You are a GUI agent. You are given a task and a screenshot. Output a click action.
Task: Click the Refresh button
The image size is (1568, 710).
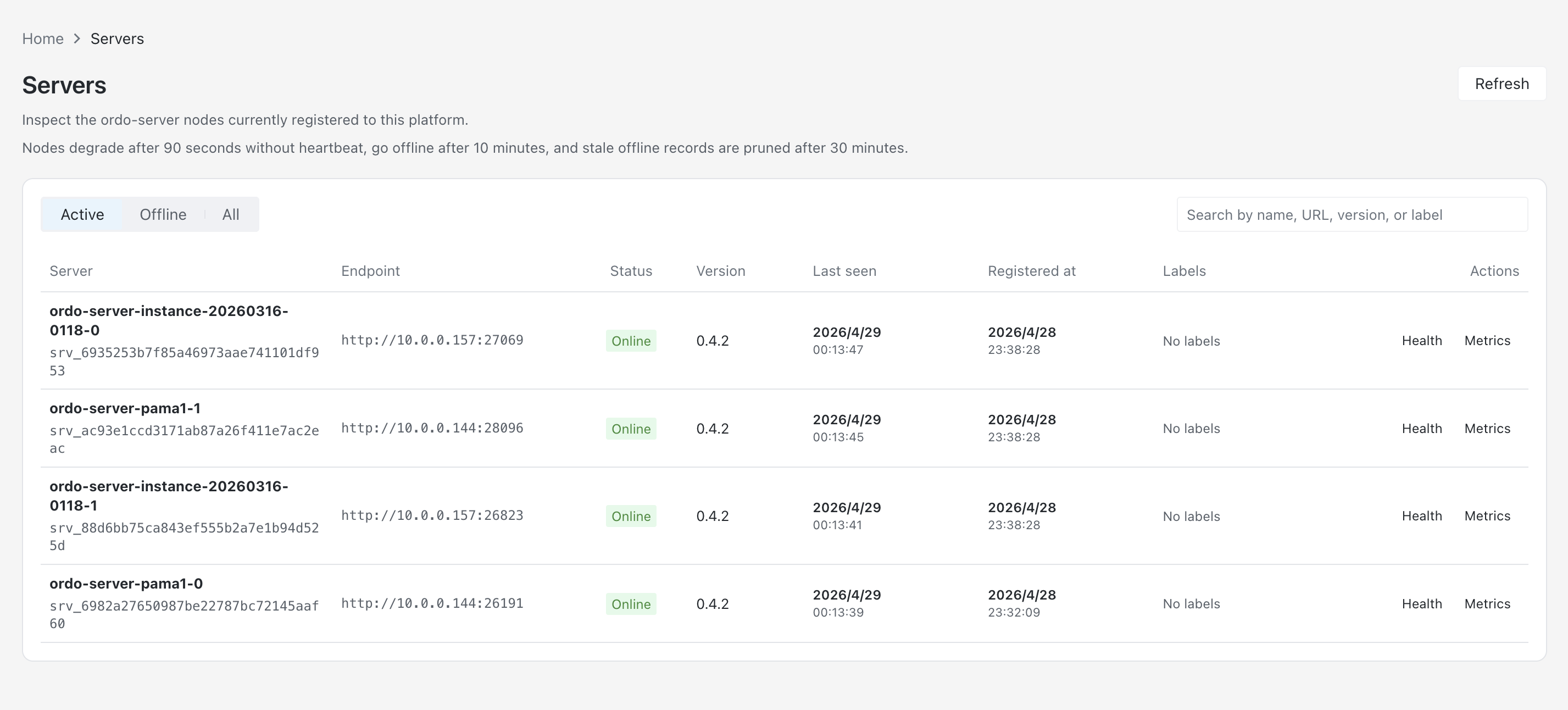(x=1501, y=84)
